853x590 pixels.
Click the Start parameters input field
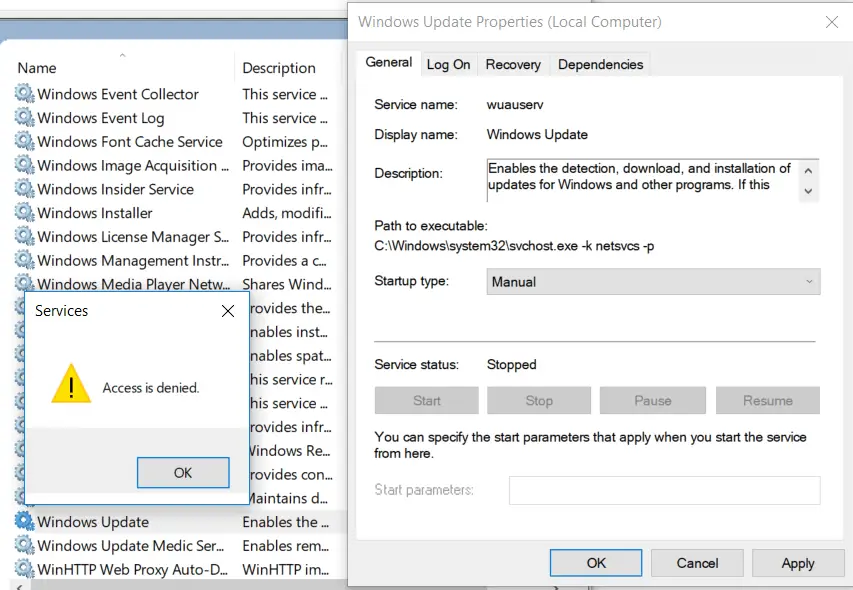click(x=664, y=490)
